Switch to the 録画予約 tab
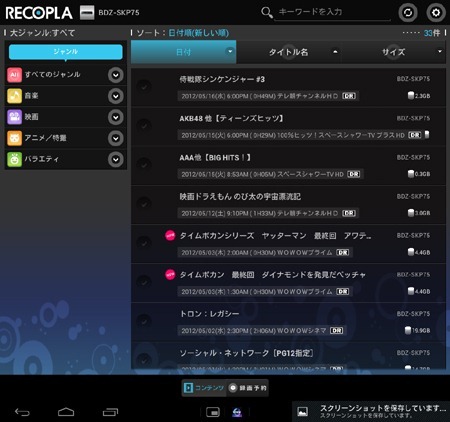The width and height of the screenshot is (450, 422). point(248,388)
